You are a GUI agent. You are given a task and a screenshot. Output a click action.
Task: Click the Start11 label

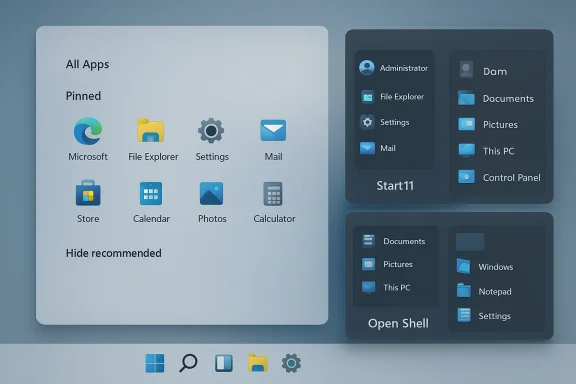click(395, 186)
